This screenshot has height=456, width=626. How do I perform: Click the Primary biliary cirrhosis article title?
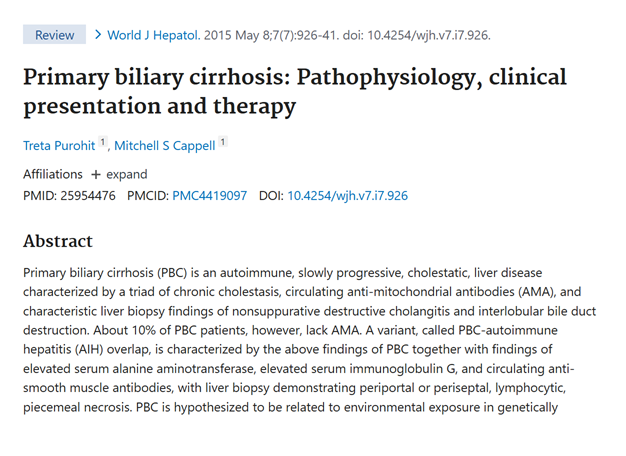(295, 91)
